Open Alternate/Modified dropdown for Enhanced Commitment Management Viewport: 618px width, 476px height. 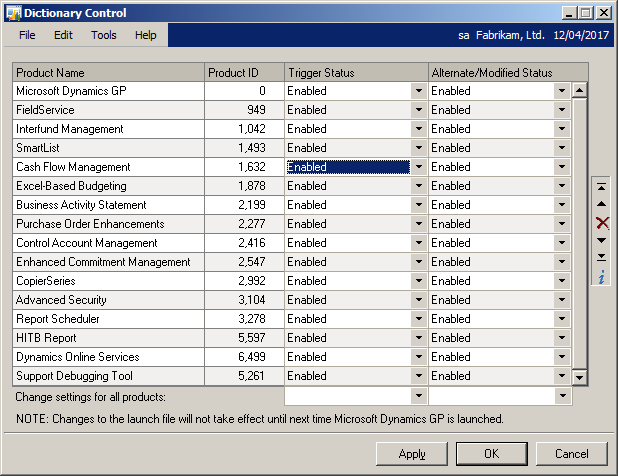point(562,262)
